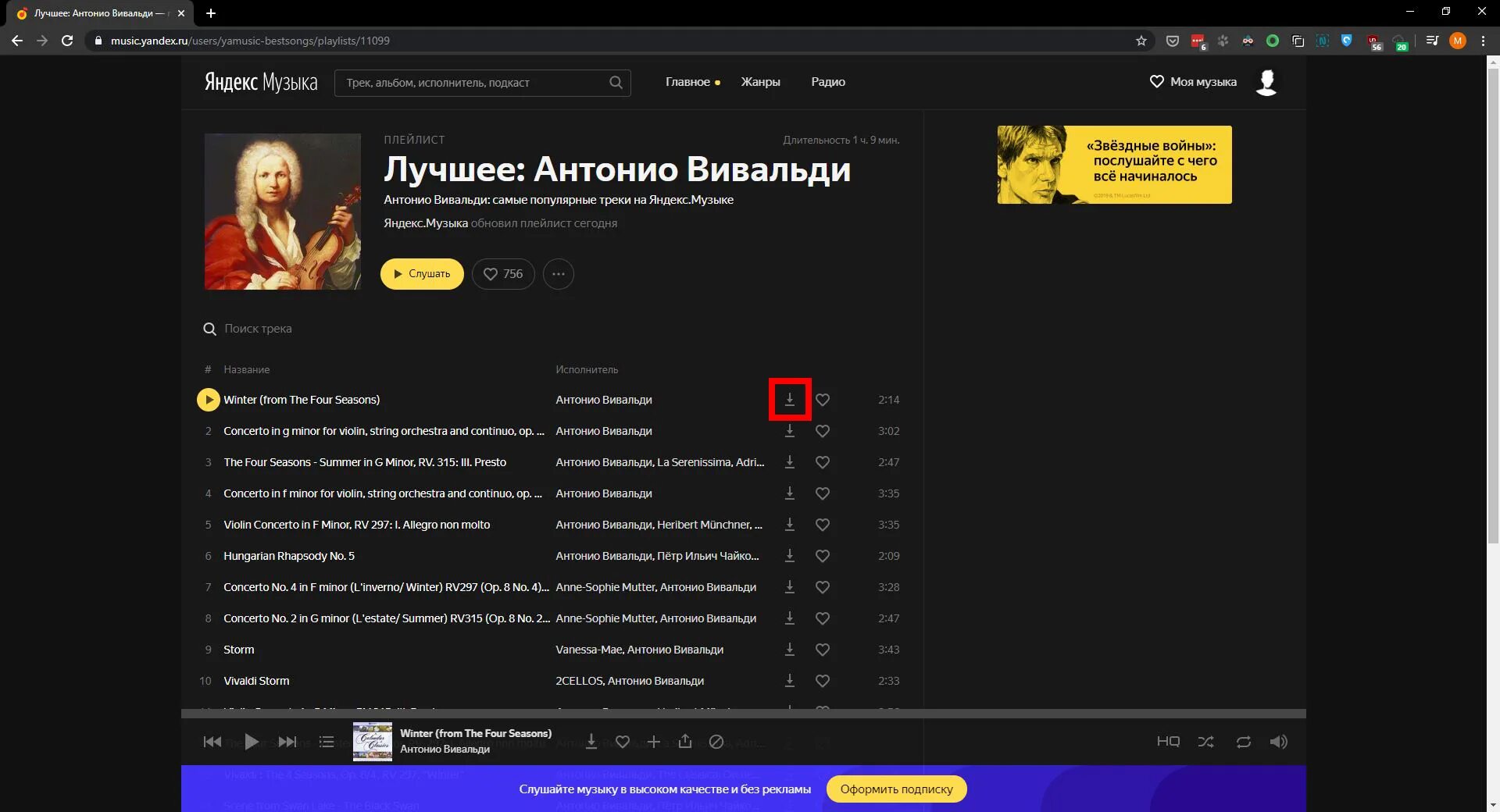Viewport: 1500px width, 812px height.
Task: Click album art thumbnail in player bar
Action: (373, 742)
